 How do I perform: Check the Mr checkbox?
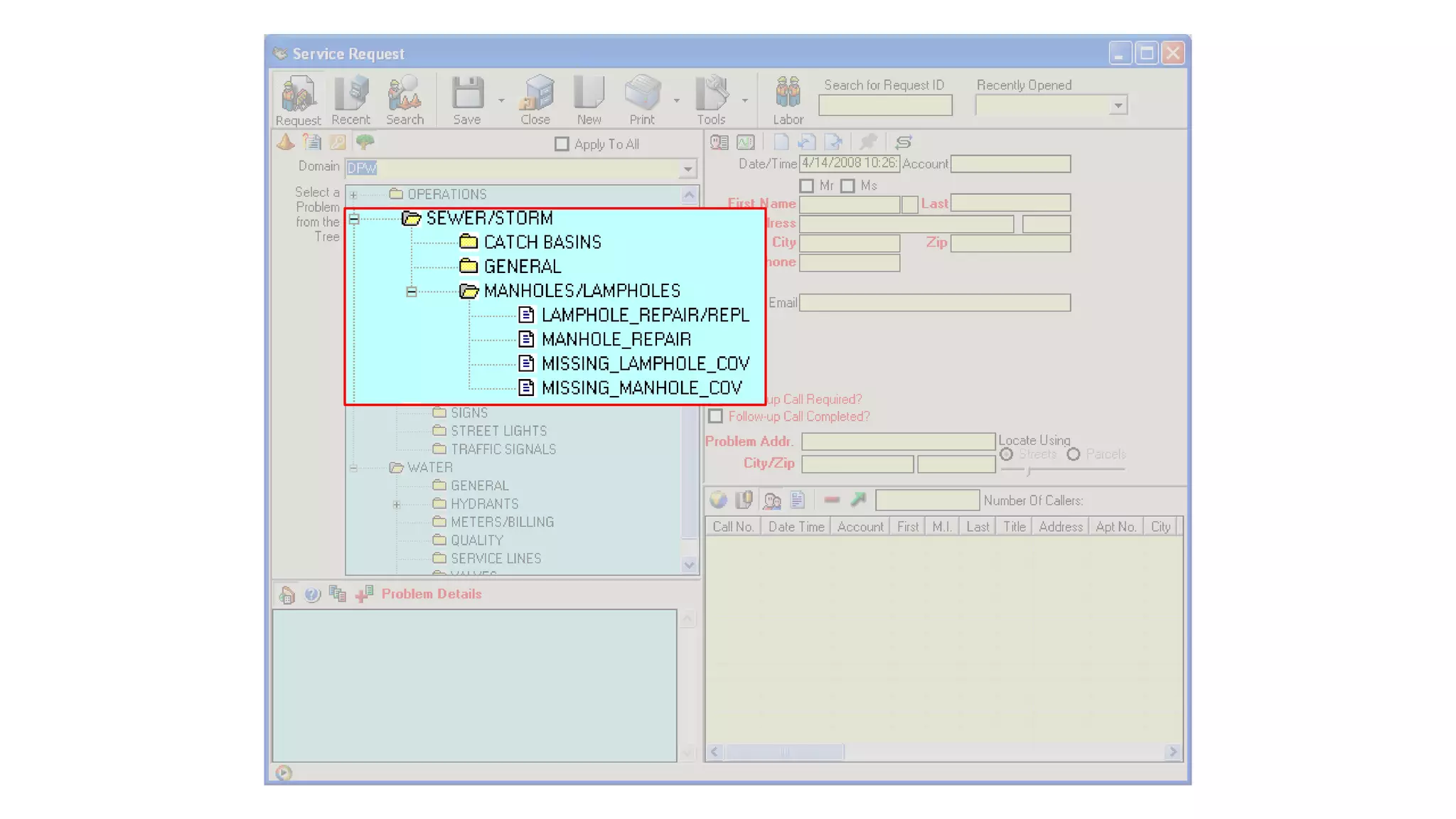[x=806, y=186]
